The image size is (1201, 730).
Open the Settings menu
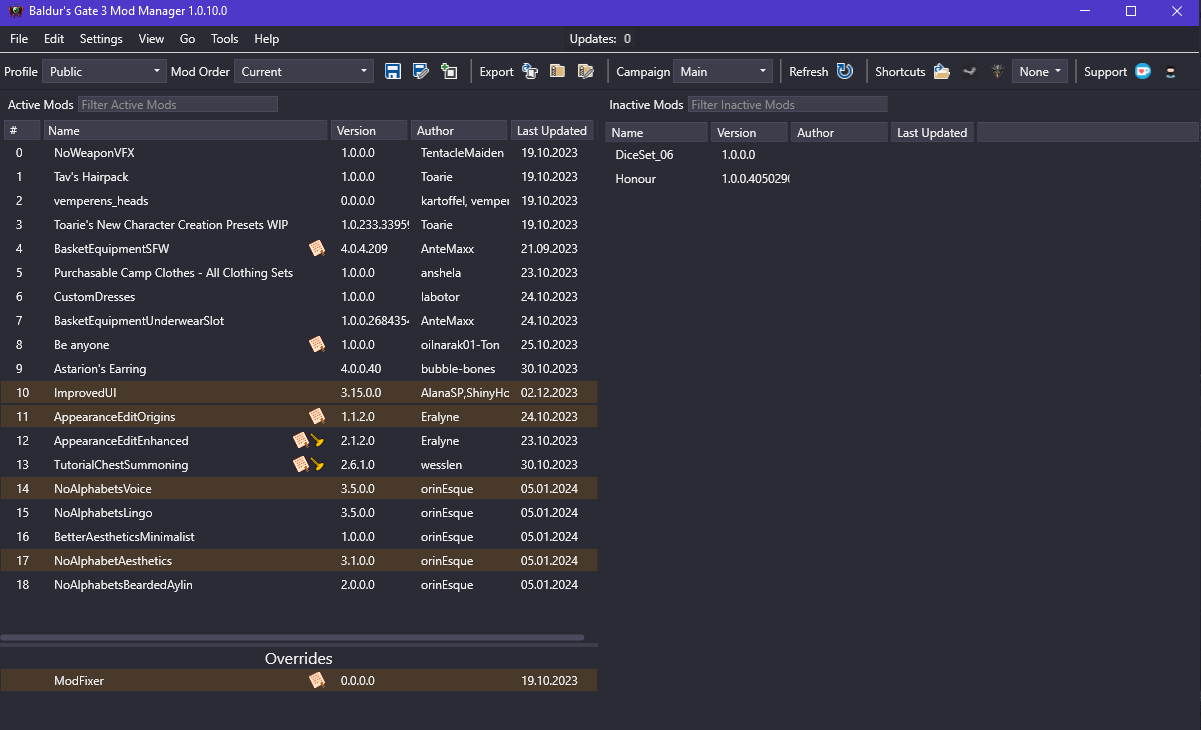point(101,39)
